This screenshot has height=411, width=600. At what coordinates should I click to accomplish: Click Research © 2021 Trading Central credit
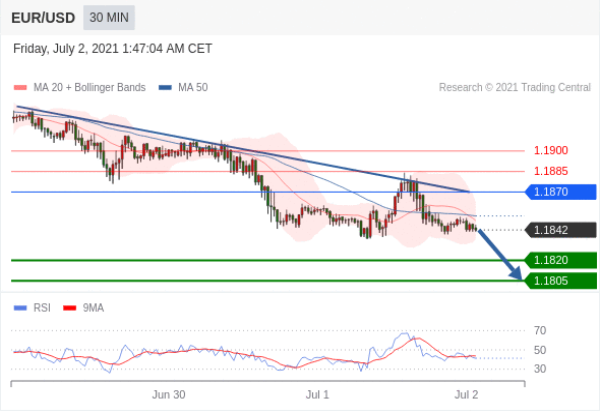515,88
